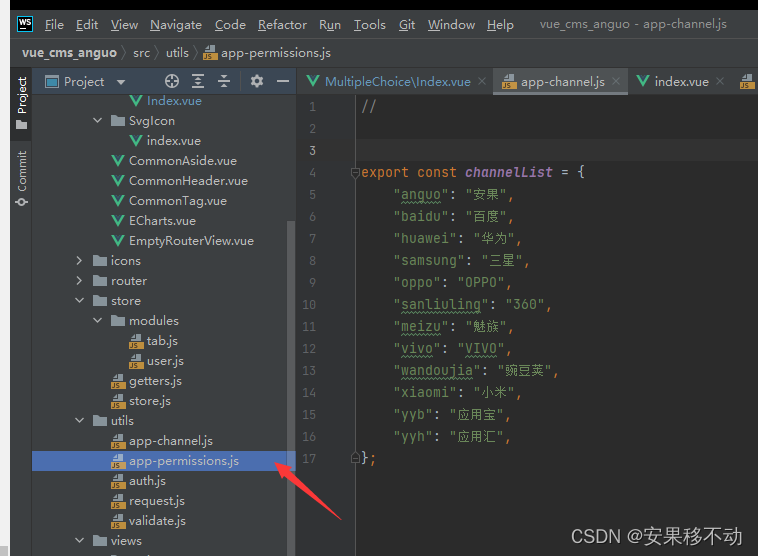Click the Collapse All icon in Project panel
This screenshot has height=556, width=758.
pyautogui.click(x=224, y=81)
